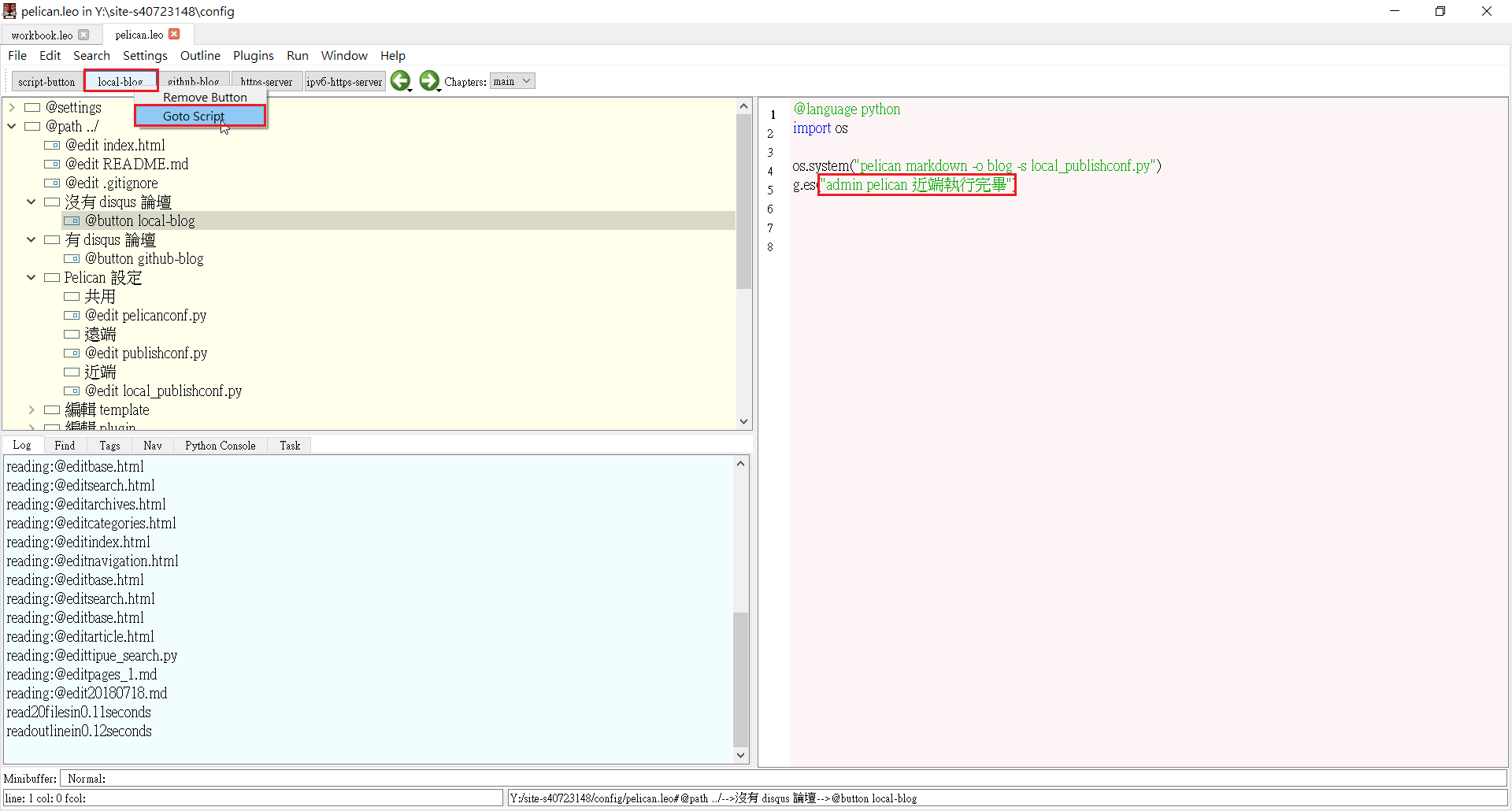The width and height of the screenshot is (1512, 811).
Task: Open the Outline menu
Action: 200,56
